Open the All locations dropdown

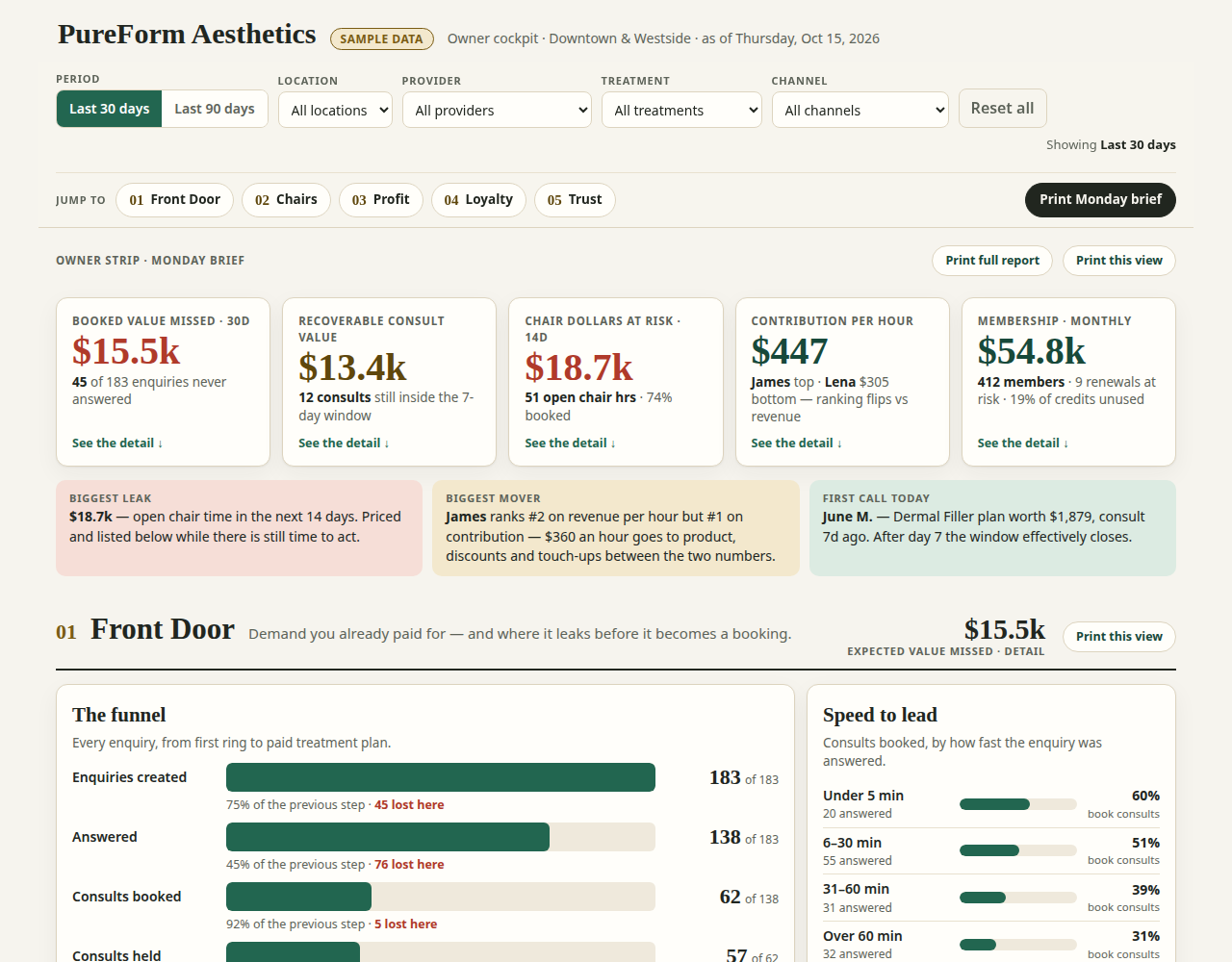(335, 110)
